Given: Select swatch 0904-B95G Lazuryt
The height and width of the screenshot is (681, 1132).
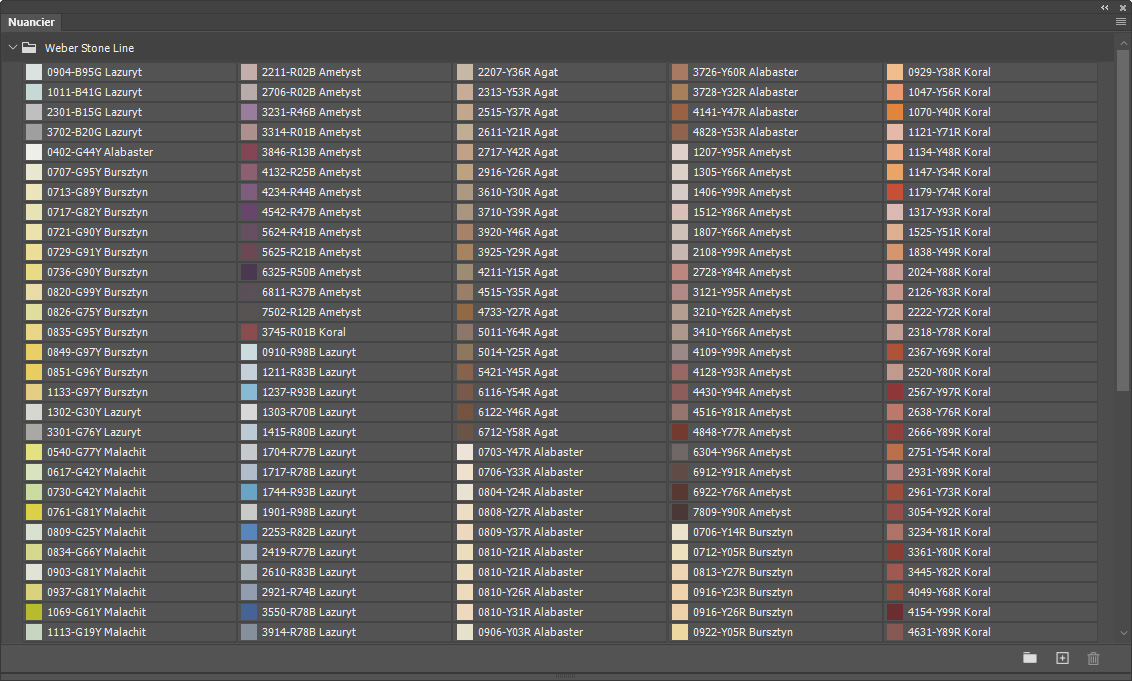Looking at the screenshot, I should [x=129, y=72].
